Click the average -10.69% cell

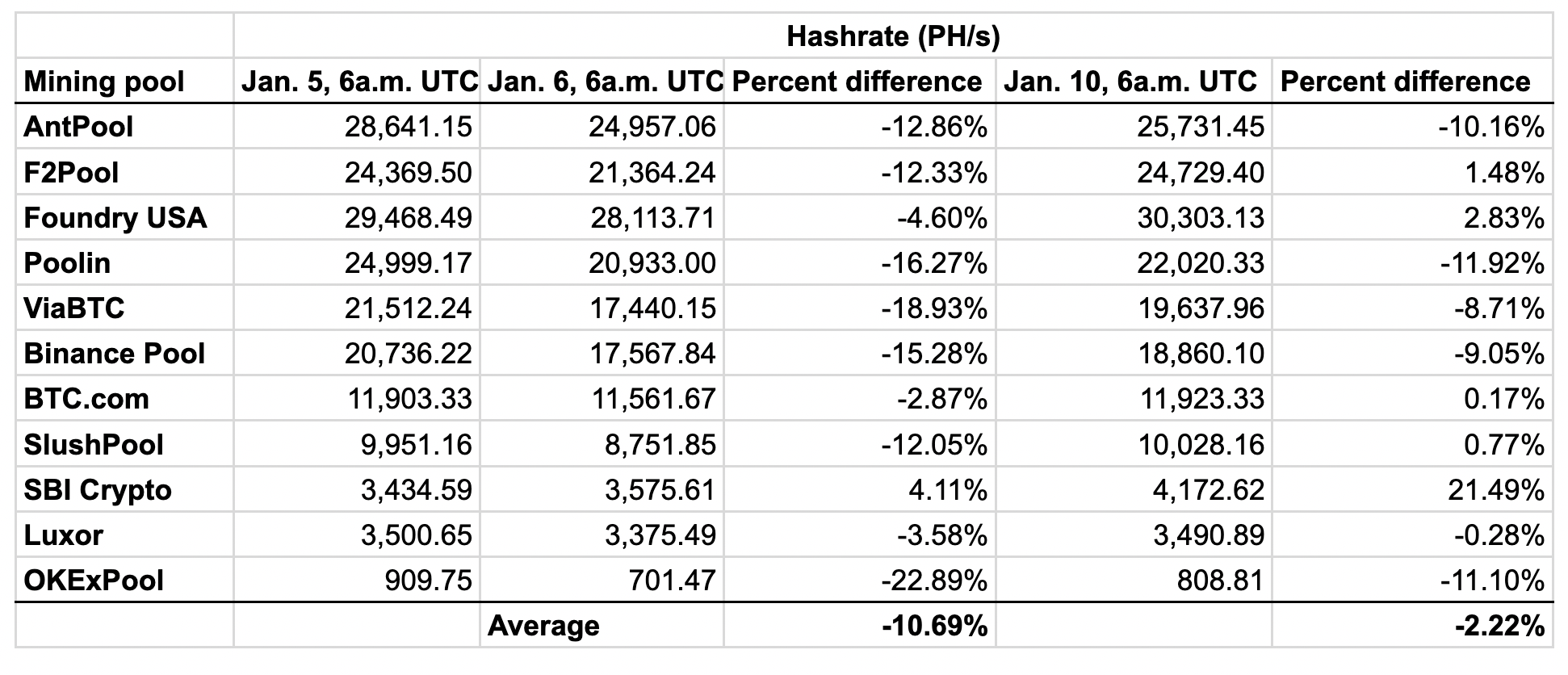click(x=860, y=626)
